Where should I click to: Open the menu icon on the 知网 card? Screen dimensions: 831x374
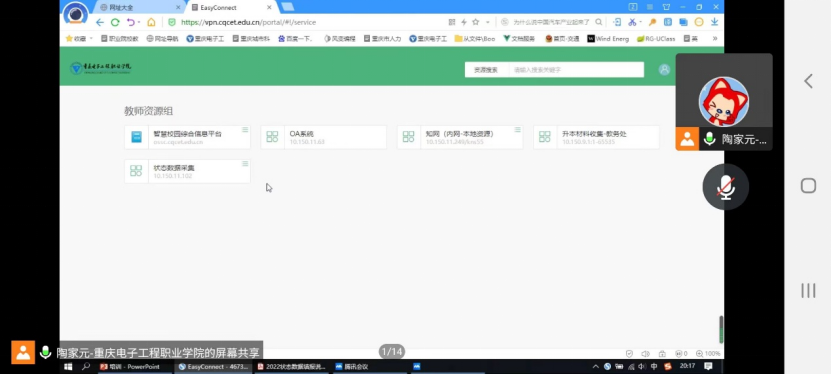[517, 130]
